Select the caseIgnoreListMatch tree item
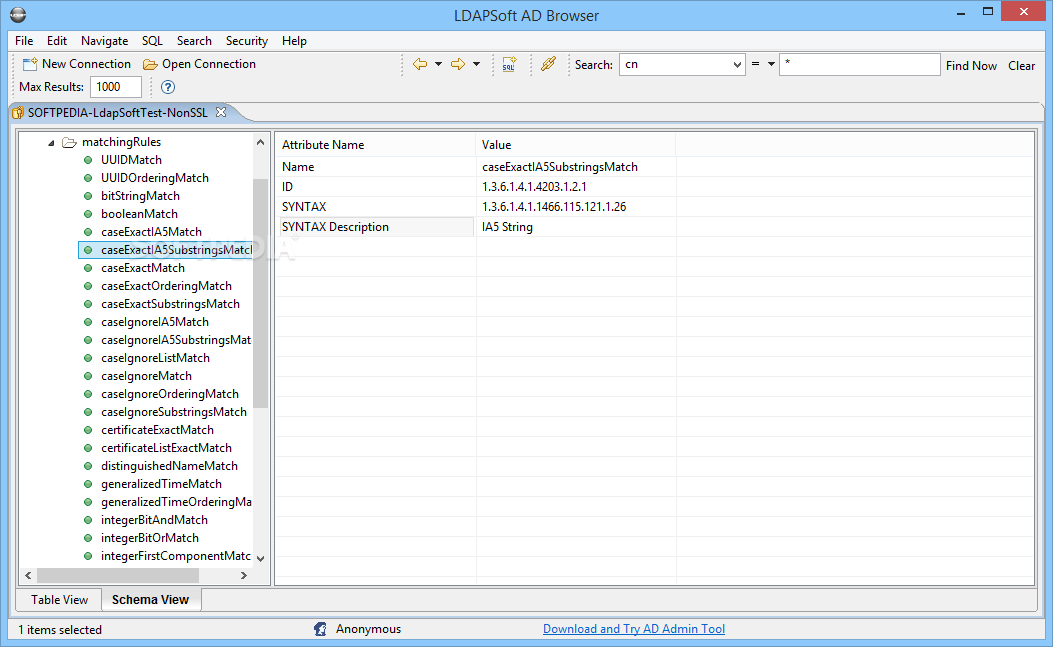Viewport: 1053px width, 647px height. pyautogui.click(x=155, y=358)
